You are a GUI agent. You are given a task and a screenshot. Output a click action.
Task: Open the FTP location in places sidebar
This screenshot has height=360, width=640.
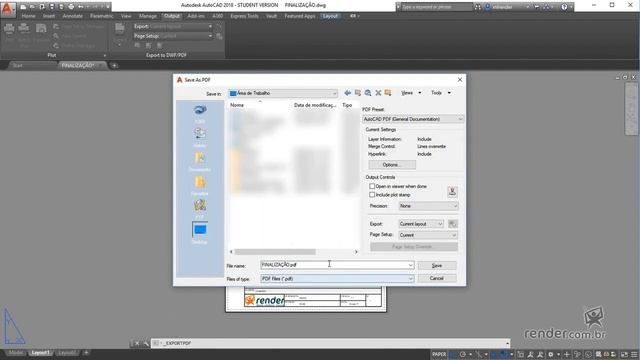200,209
